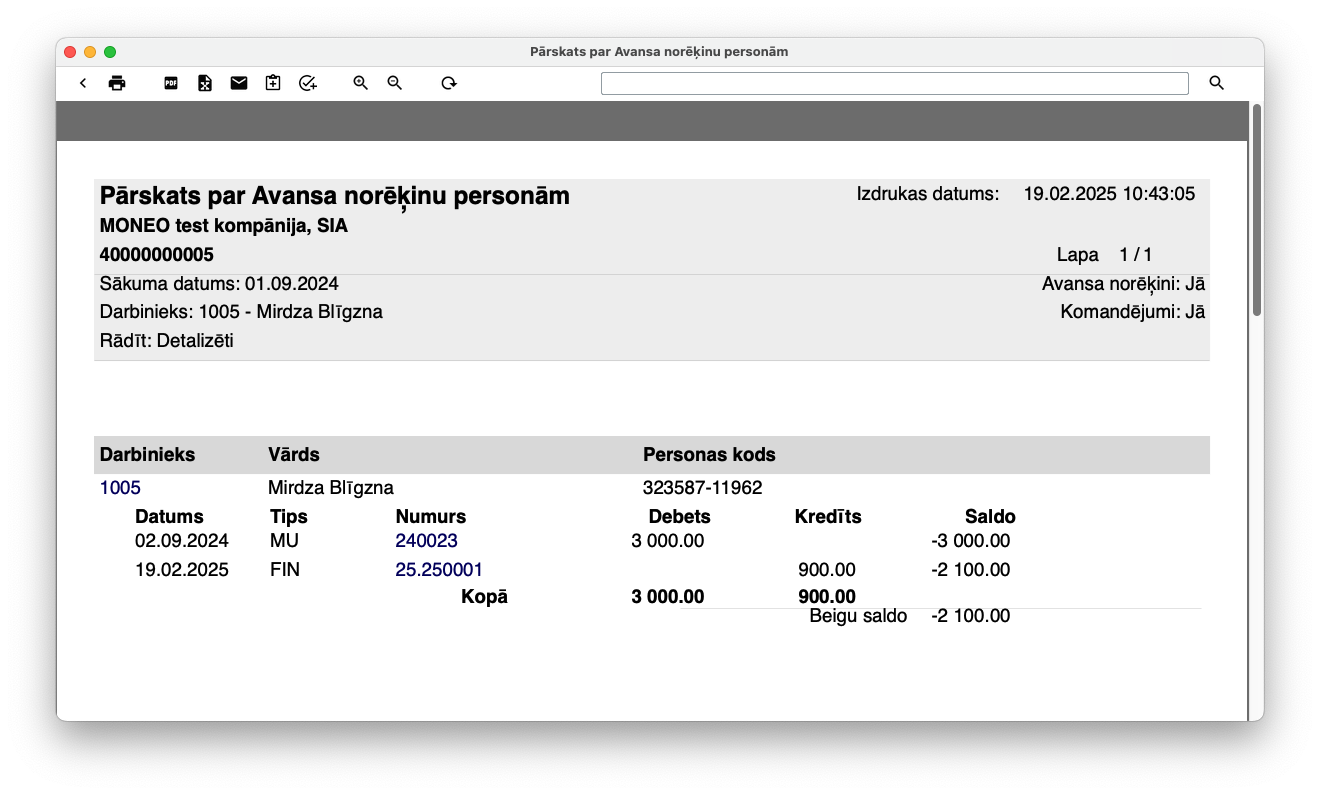Click the search magnifier icon
Viewport: 1320px width, 795px height.
(1216, 83)
